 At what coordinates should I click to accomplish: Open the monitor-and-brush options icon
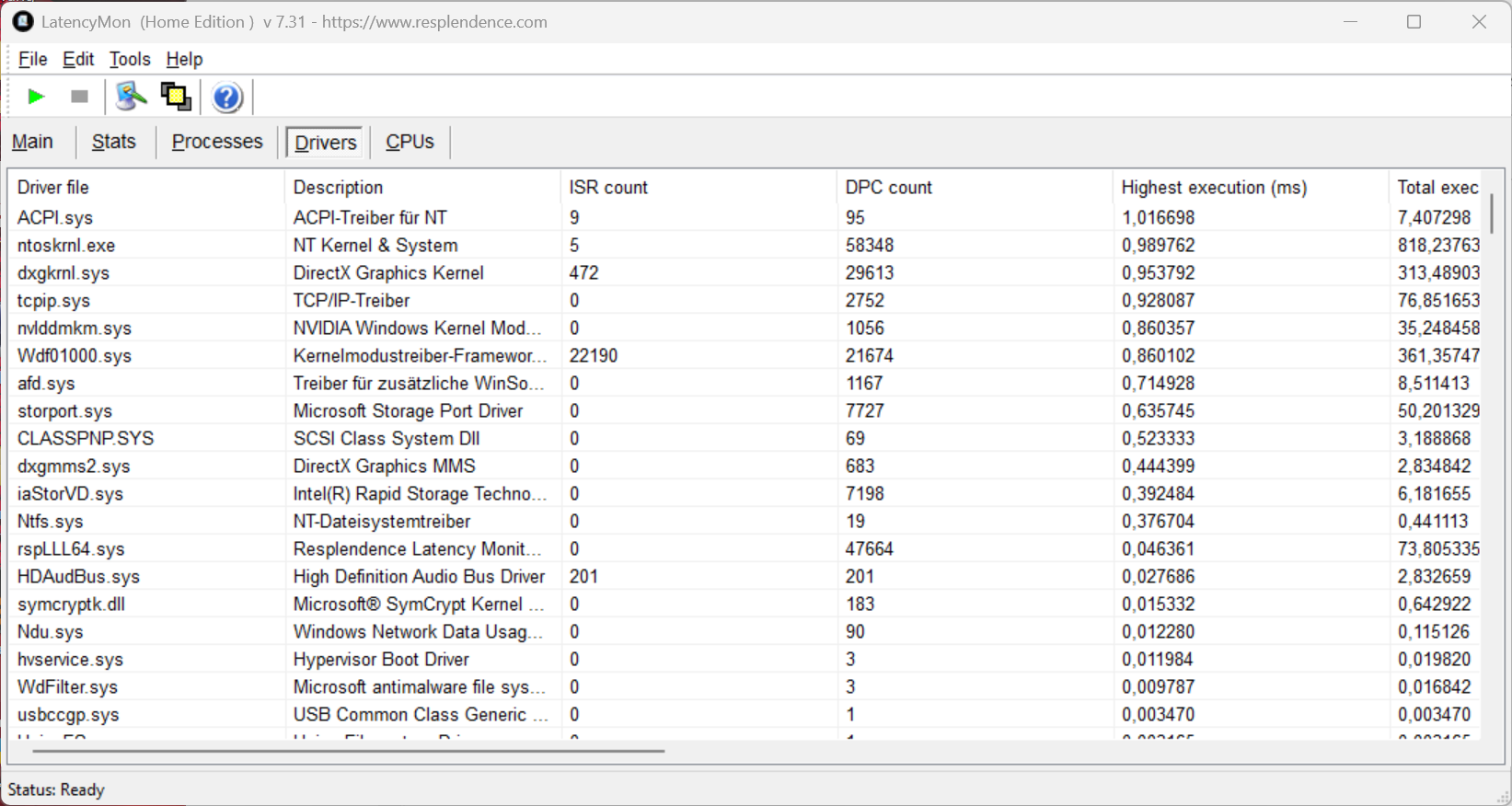(x=131, y=97)
